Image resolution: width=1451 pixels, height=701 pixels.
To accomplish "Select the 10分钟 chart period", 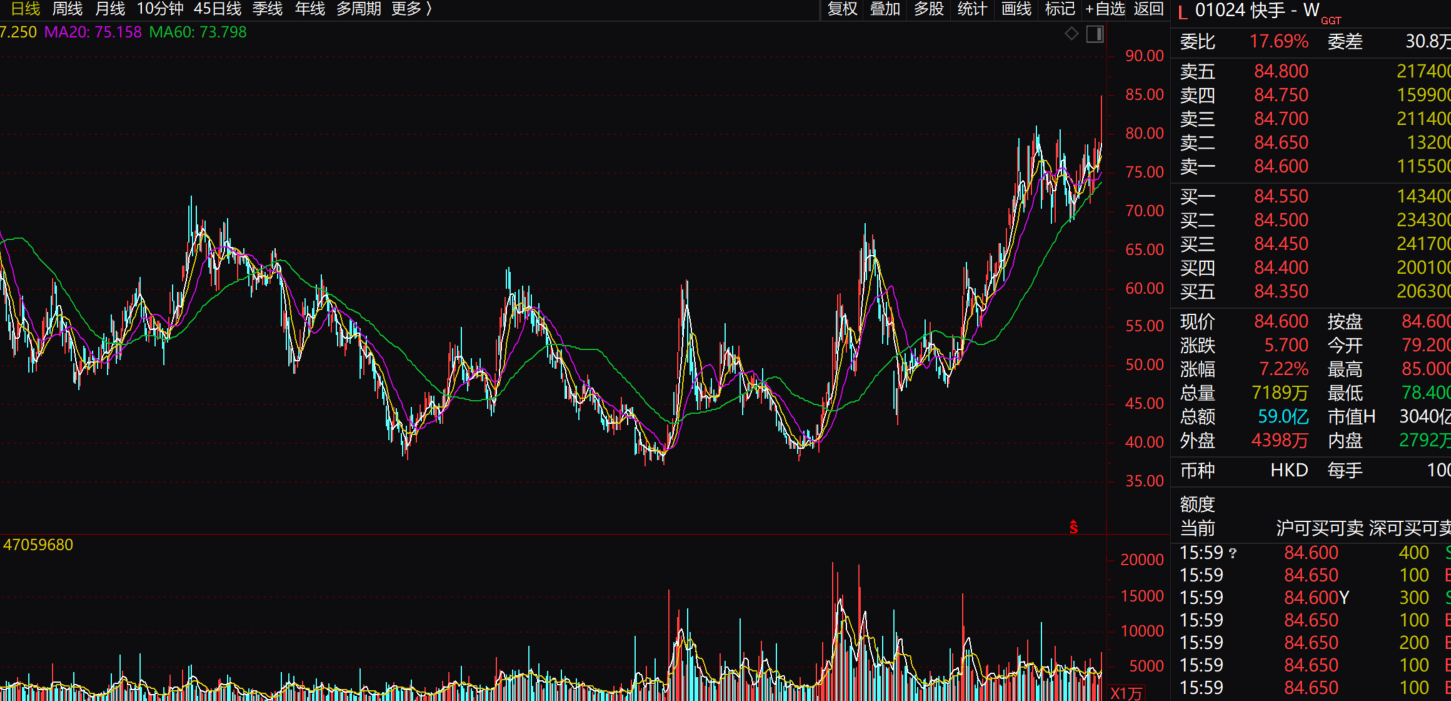I will pyautogui.click(x=160, y=9).
